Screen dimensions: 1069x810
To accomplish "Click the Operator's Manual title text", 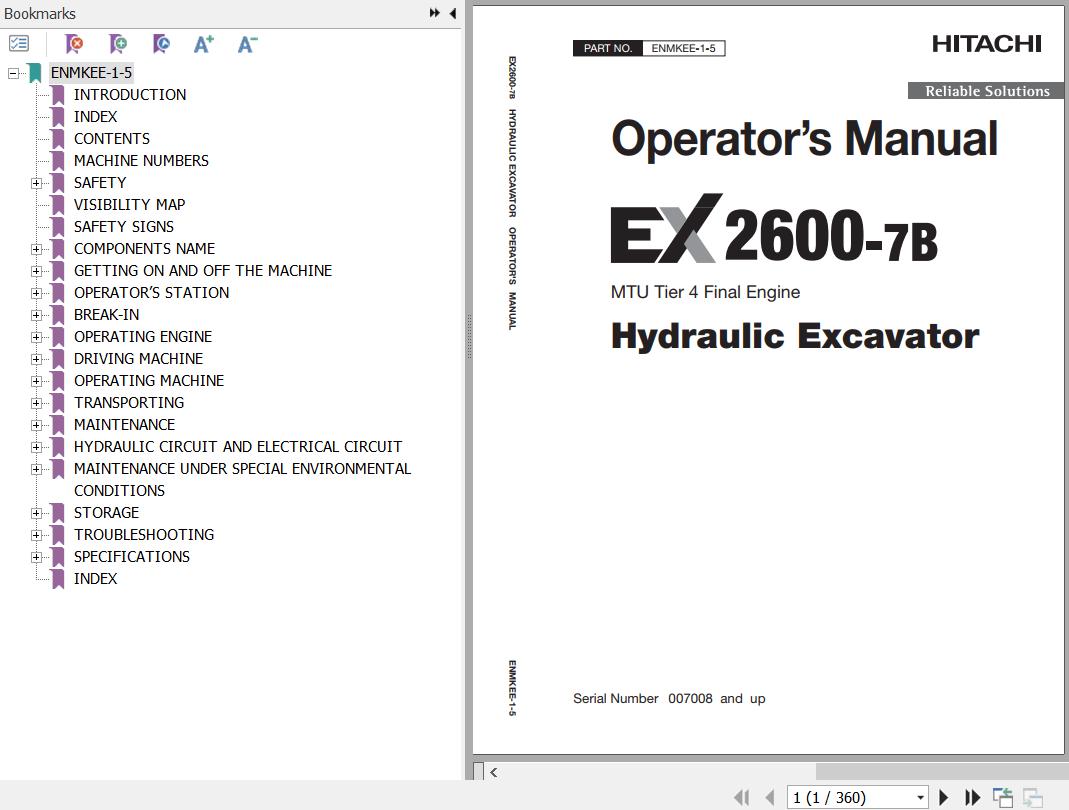I will pos(804,138).
